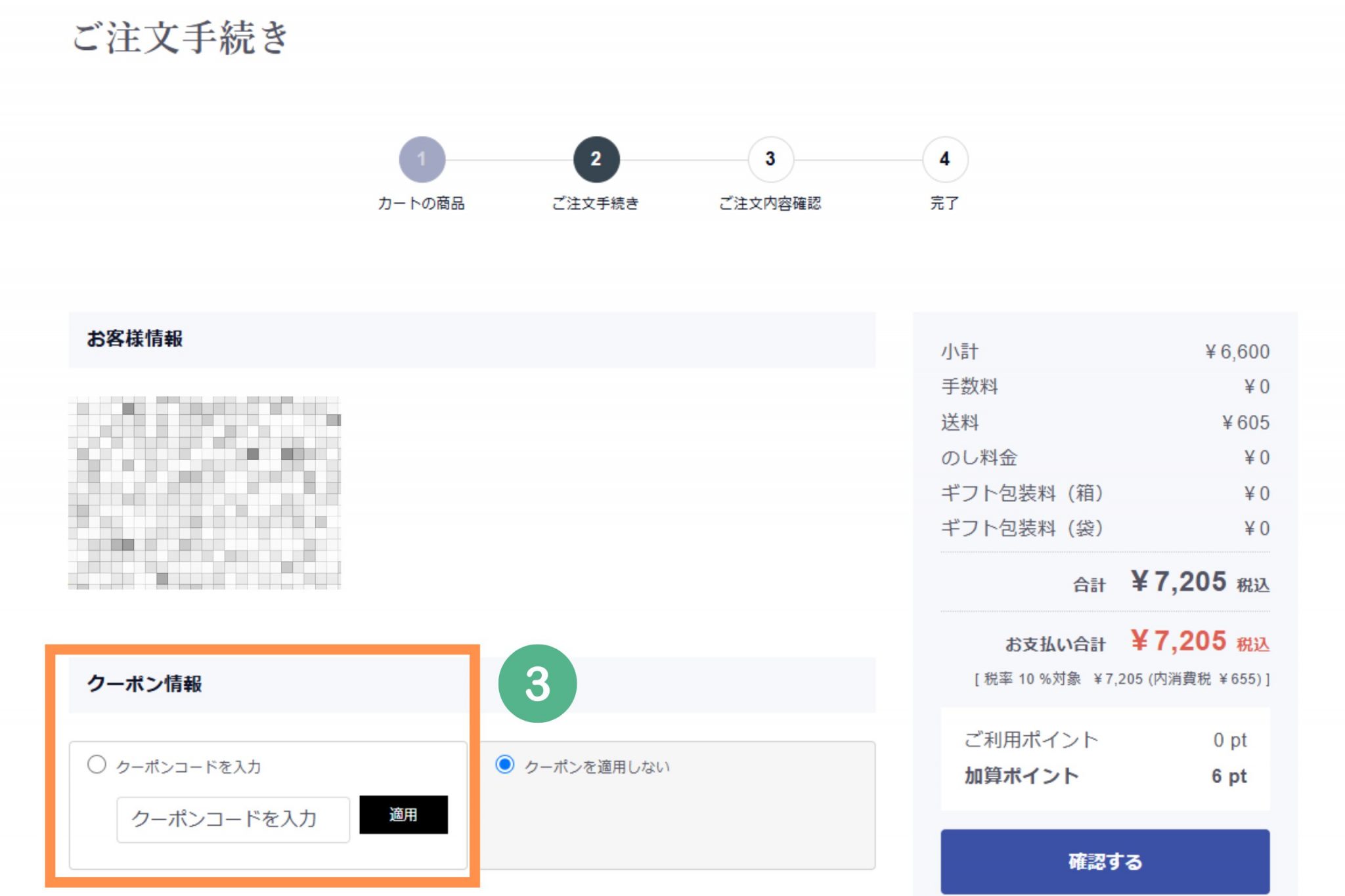The height and width of the screenshot is (896, 1345).
Task: Click step 1 circle in progress bar
Action: [422, 159]
